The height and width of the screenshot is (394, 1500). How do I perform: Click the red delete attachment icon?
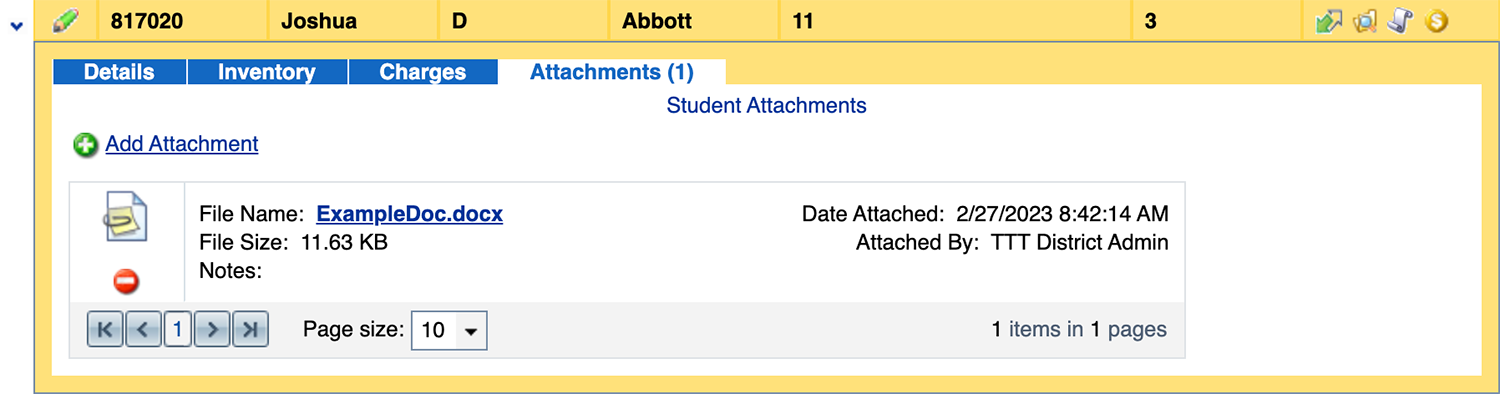126,282
